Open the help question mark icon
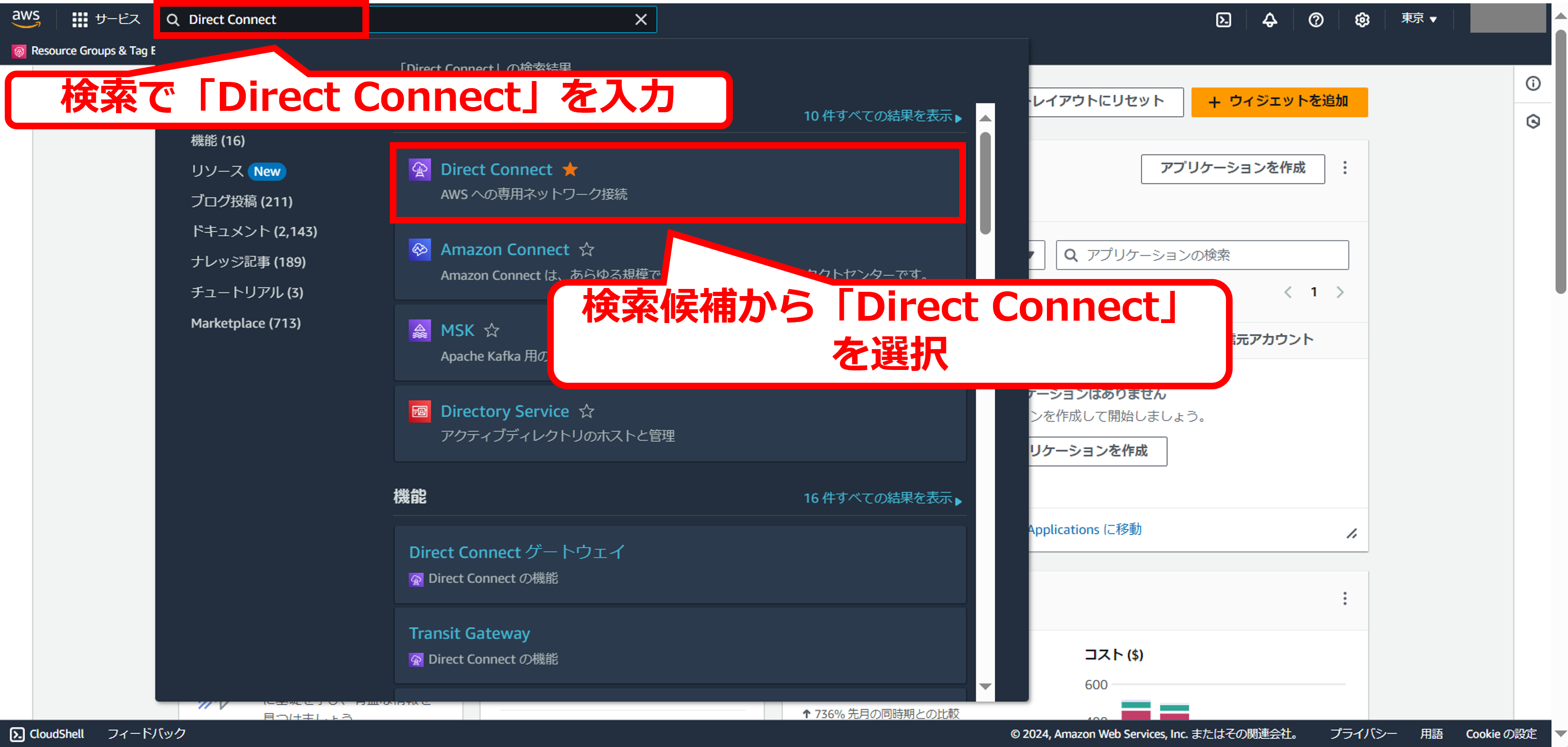 (x=1316, y=19)
